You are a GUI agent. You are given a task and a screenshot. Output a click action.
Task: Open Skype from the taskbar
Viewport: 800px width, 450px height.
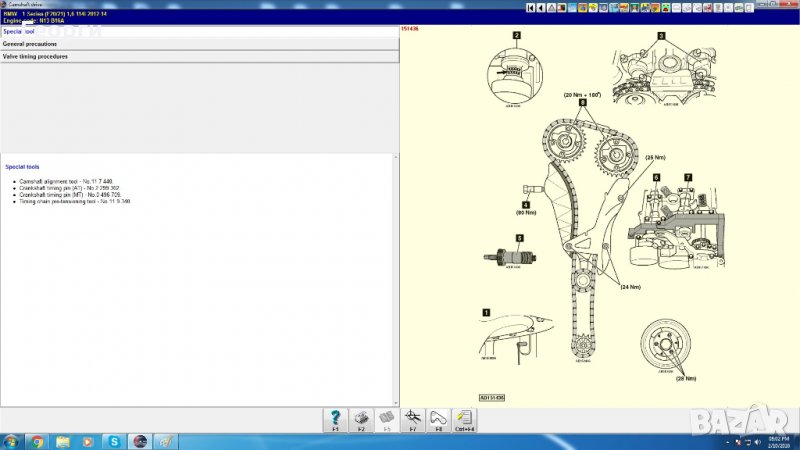[114, 440]
